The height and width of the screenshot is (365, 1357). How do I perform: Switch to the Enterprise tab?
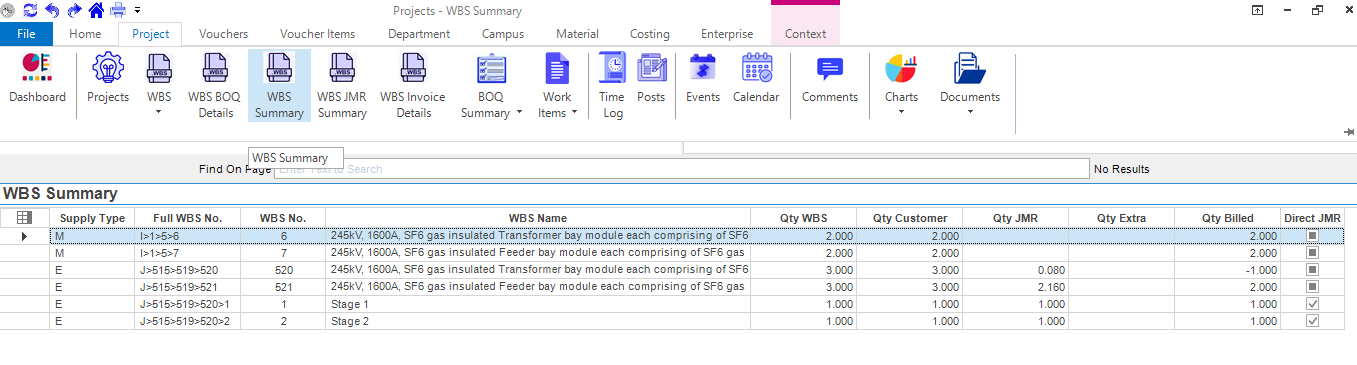tap(727, 33)
